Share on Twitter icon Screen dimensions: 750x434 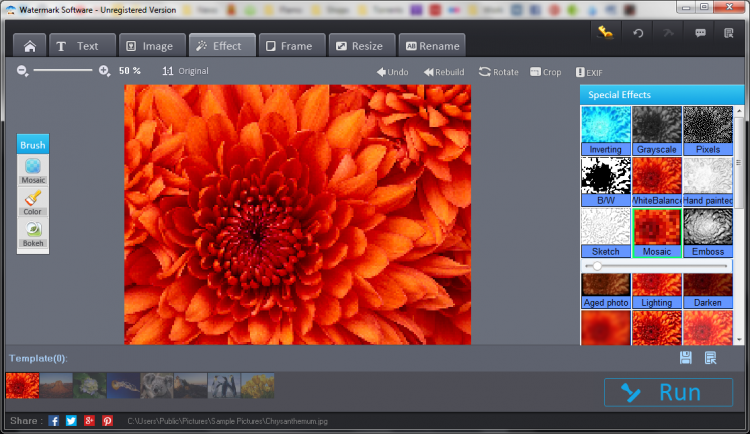pos(71,421)
